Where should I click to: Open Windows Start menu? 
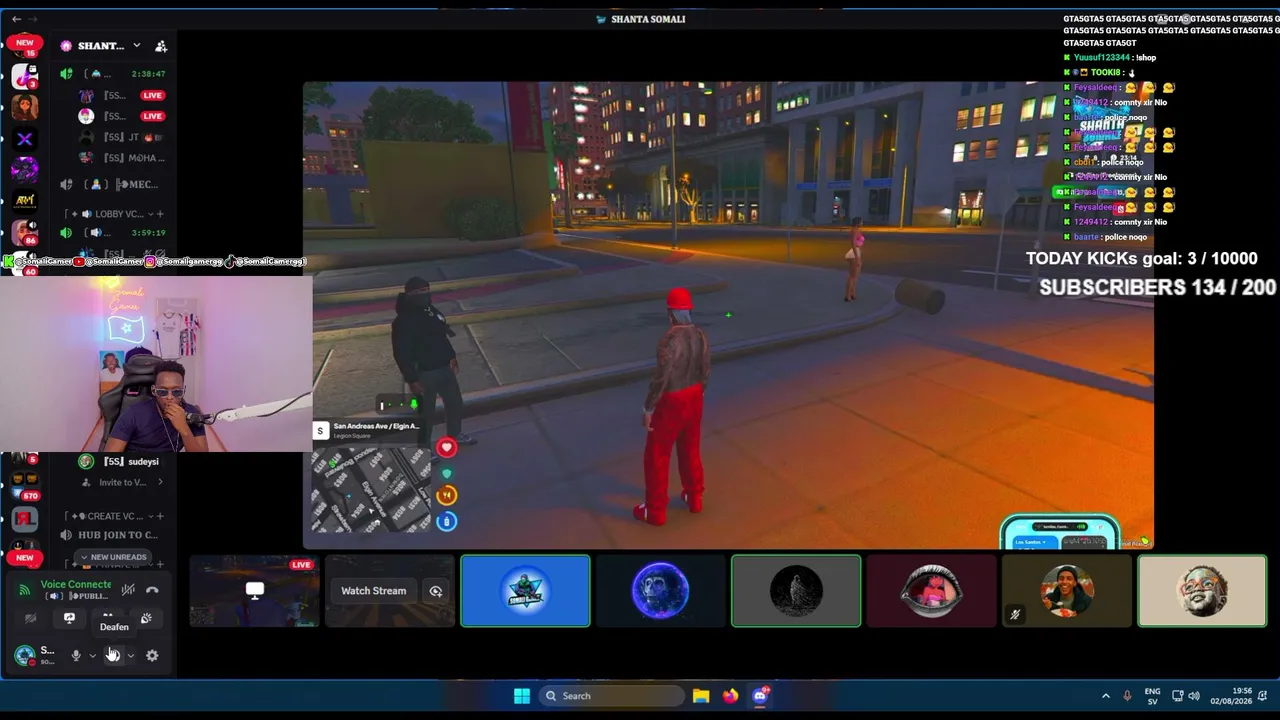pyautogui.click(x=522, y=696)
